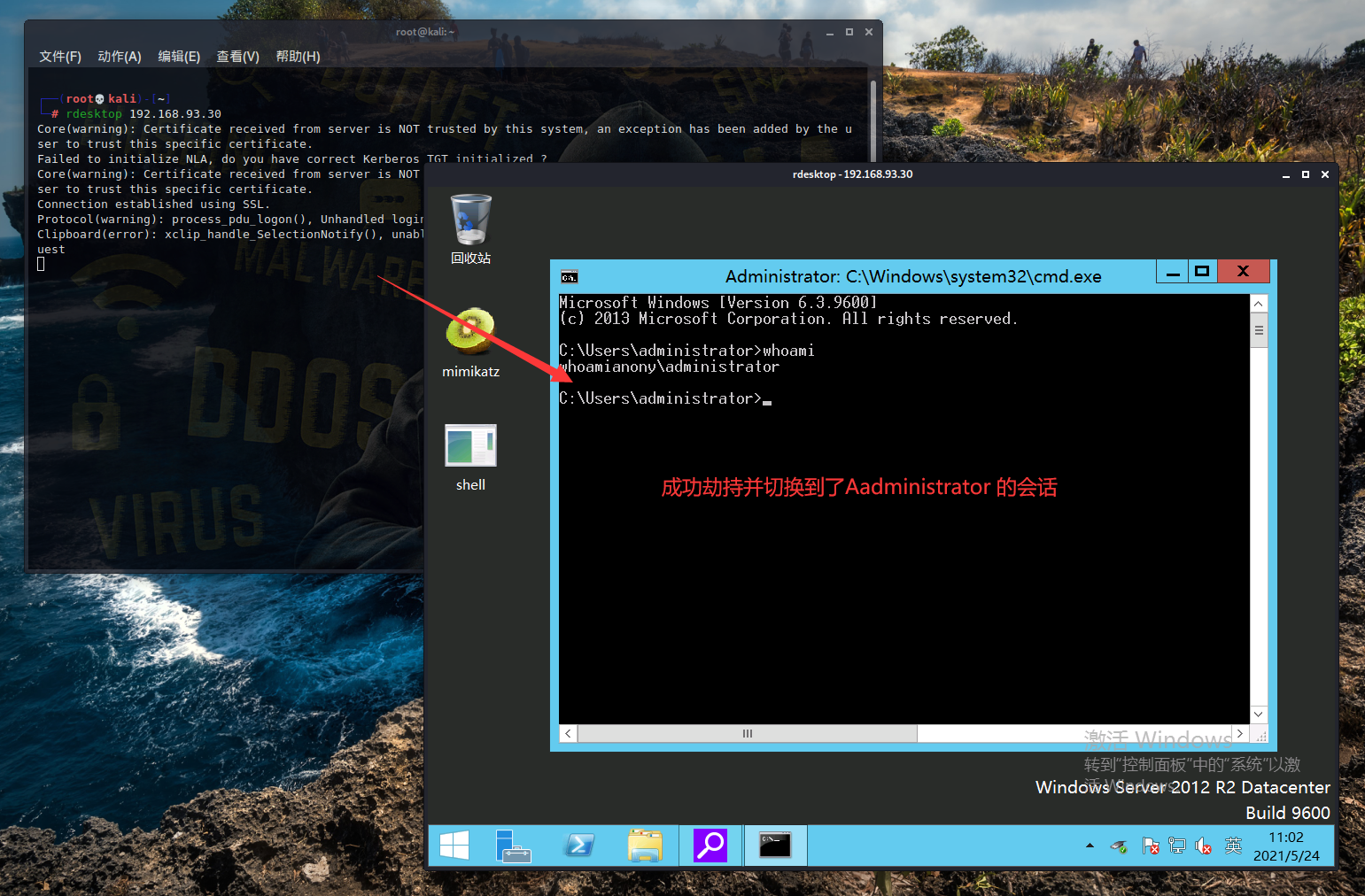1365x896 pixels.
Task: Click the 'Connection established using SSL.' line
Action: [x=153, y=205]
